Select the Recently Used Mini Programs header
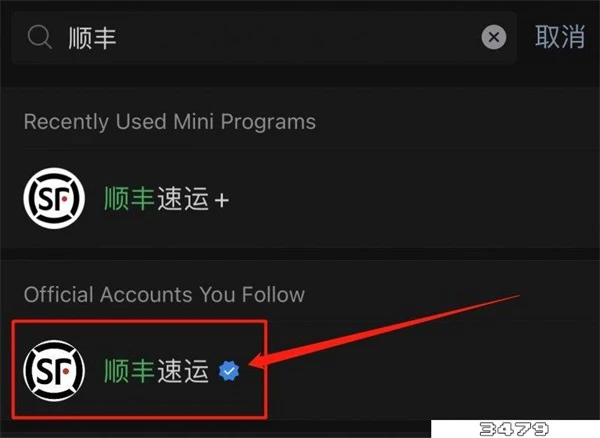The width and height of the screenshot is (600, 438). pos(170,122)
